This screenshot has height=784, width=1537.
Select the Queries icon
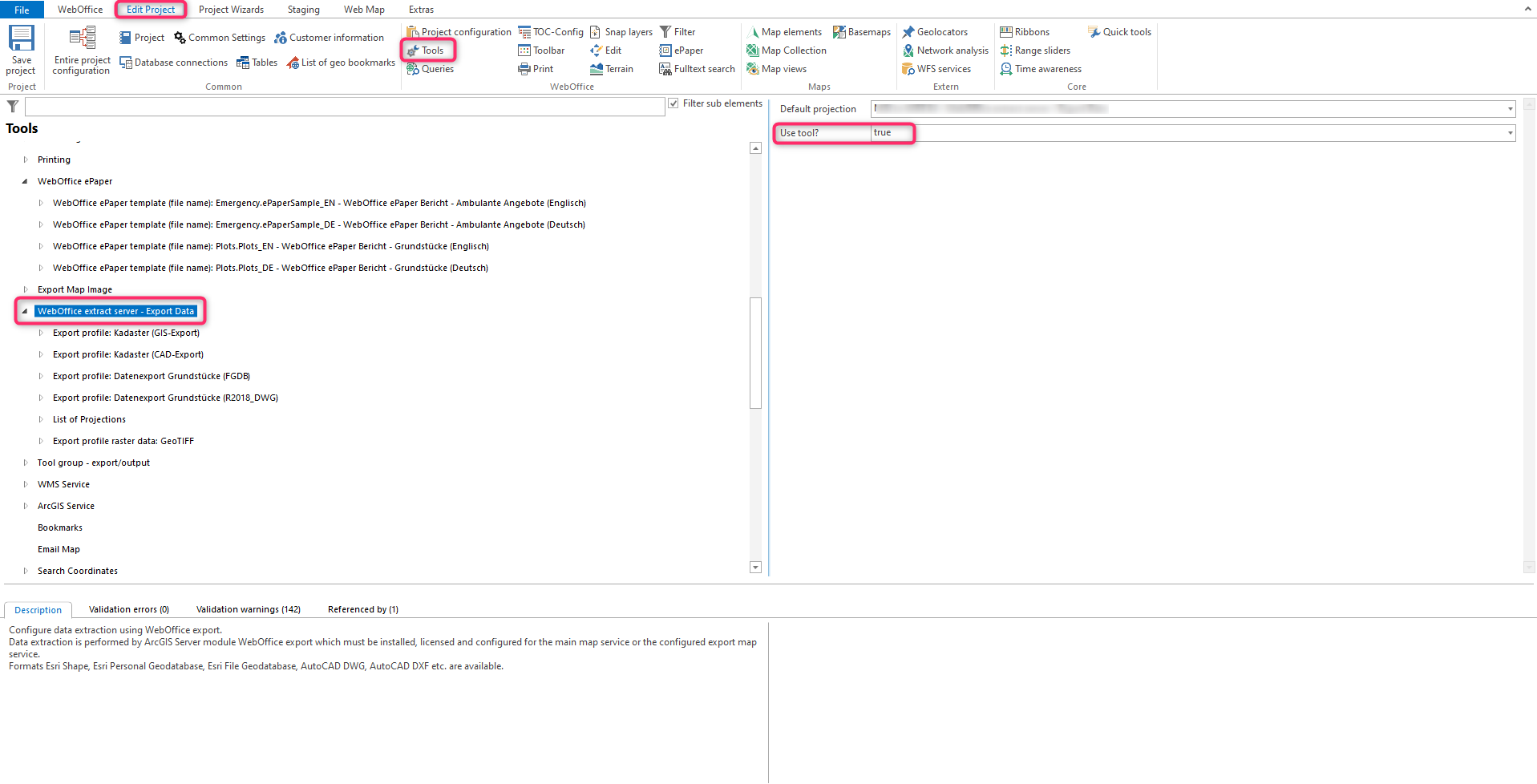coord(430,69)
